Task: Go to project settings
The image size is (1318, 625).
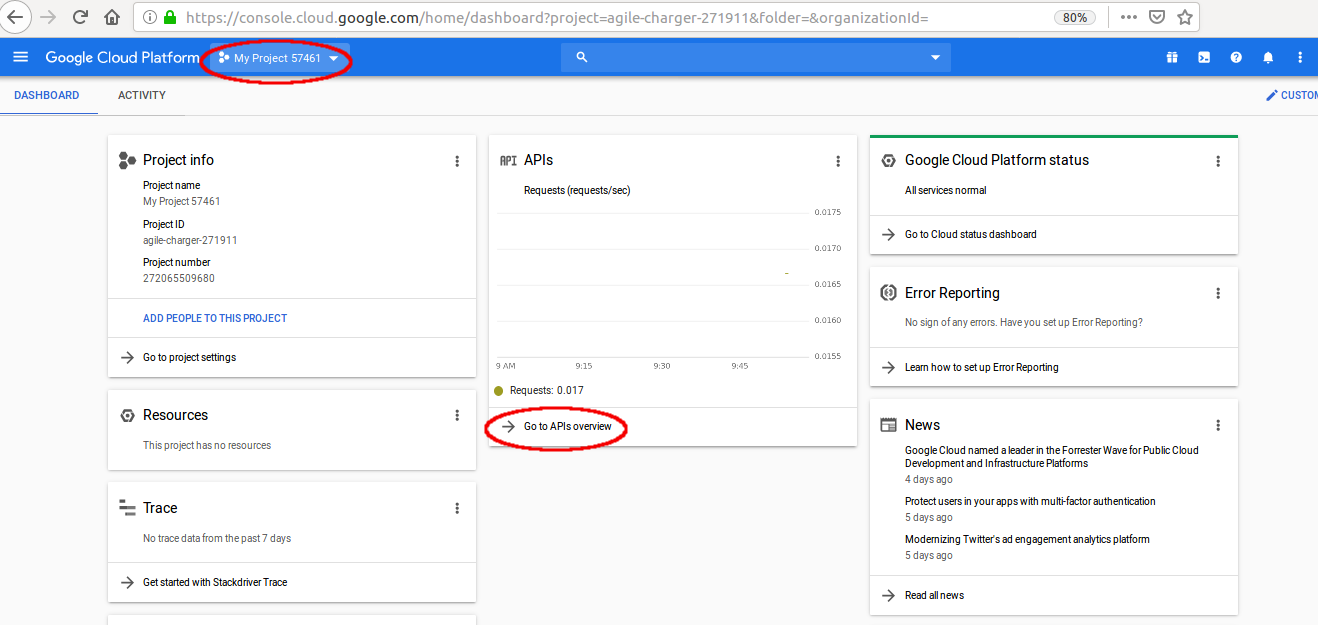Action: tap(190, 357)
